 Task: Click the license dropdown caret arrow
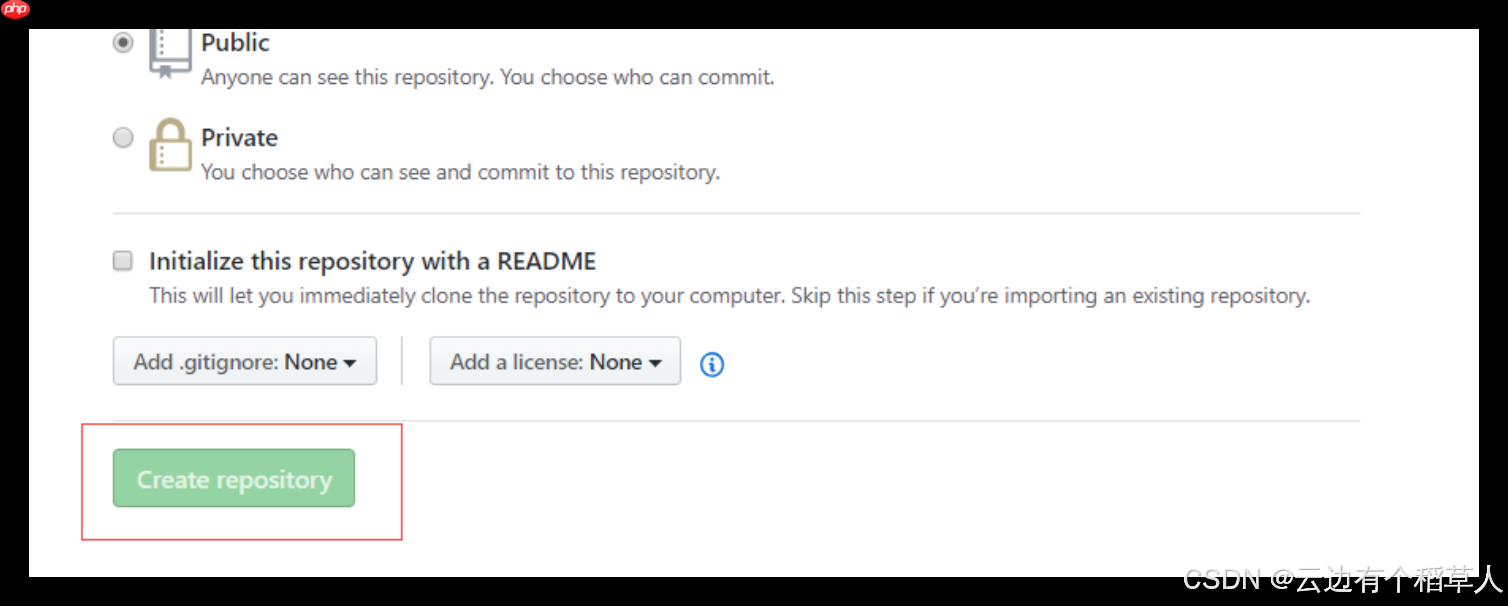pyautogui.click(x=656, y=364)
